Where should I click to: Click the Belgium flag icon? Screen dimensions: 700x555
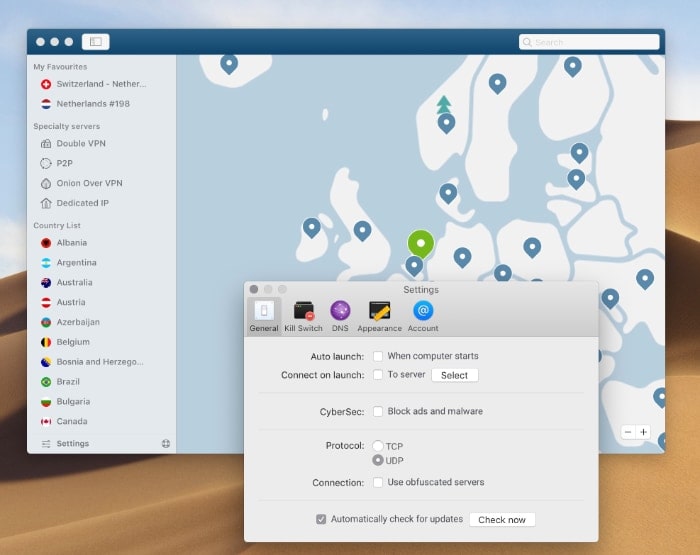46,342
